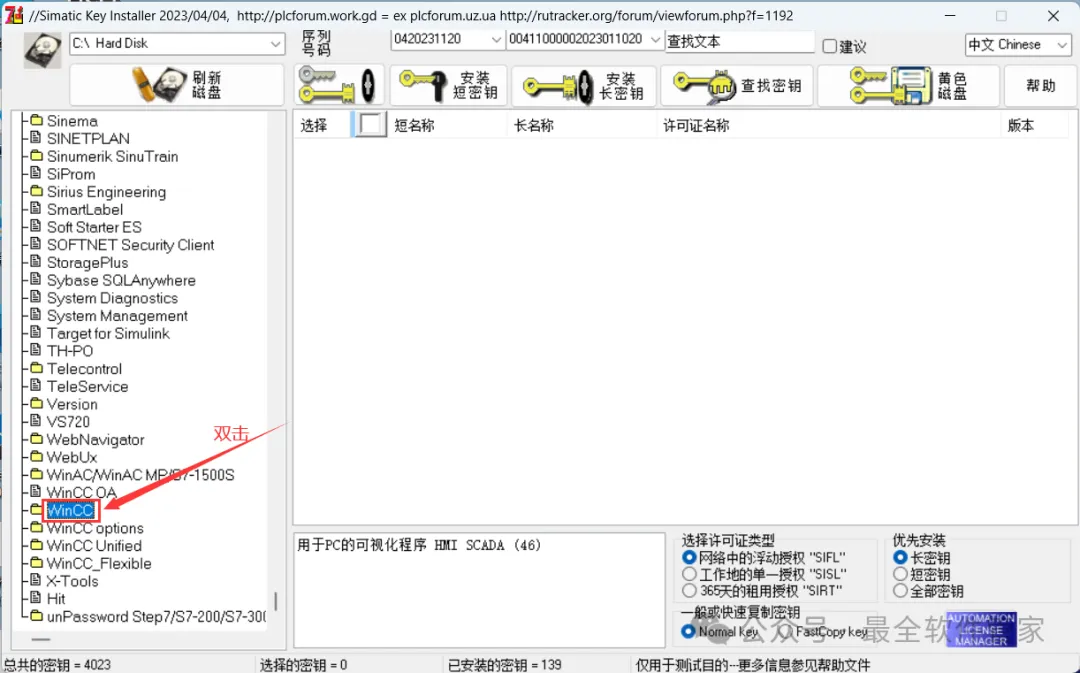This screenshot has height=673, width=1080.
Task: Click the TeleService document icon
Action: pyautogui.click(x=36, y=386)
